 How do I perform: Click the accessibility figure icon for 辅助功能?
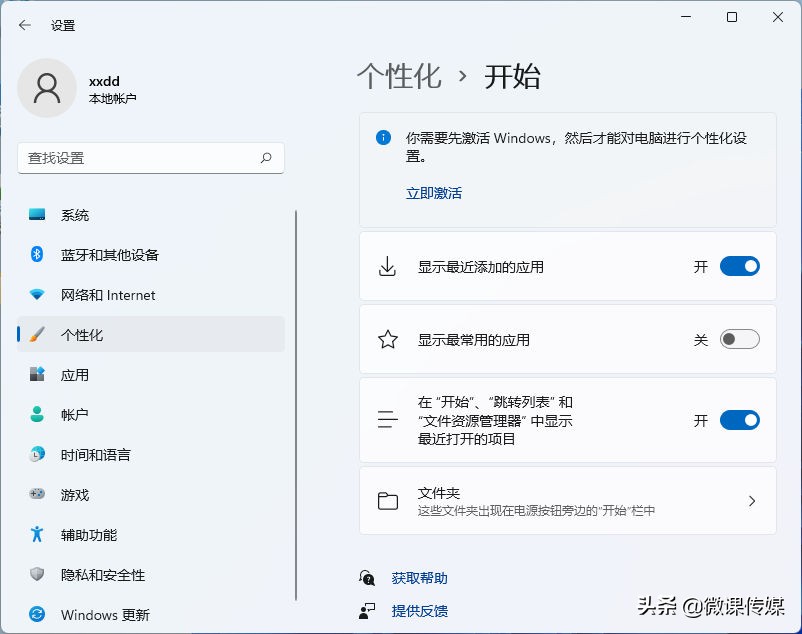point(37,534)
